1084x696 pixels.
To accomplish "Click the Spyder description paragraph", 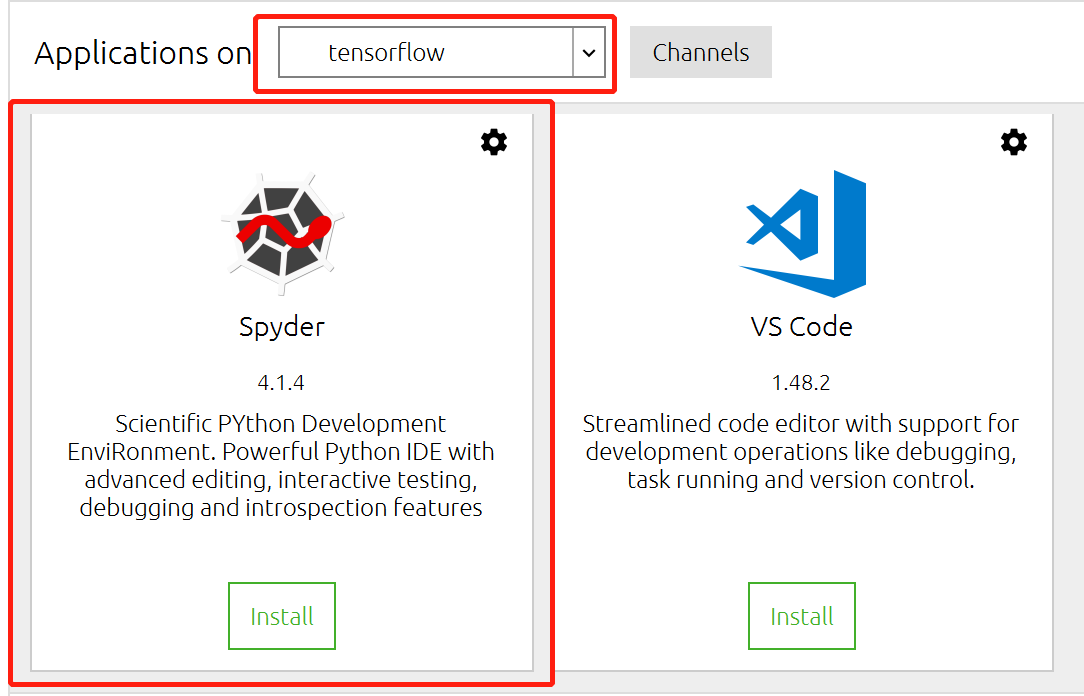I will pos(281,465).
